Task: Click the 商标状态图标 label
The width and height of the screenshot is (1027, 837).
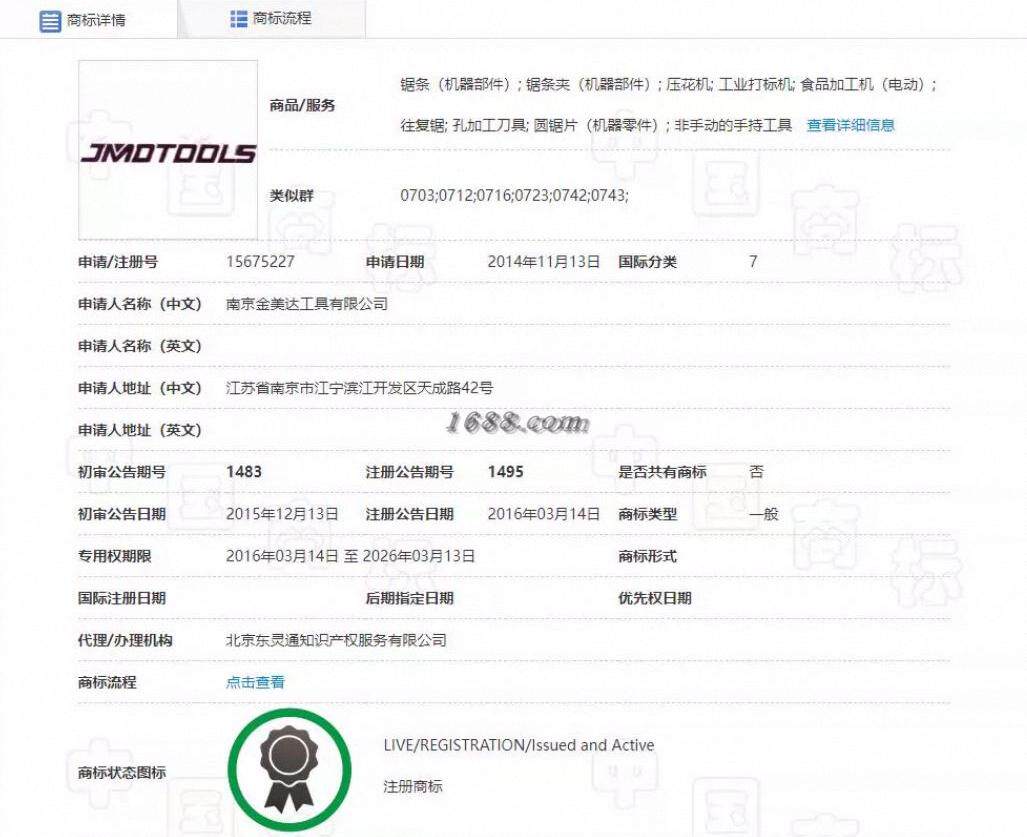Action: (122, 773)
